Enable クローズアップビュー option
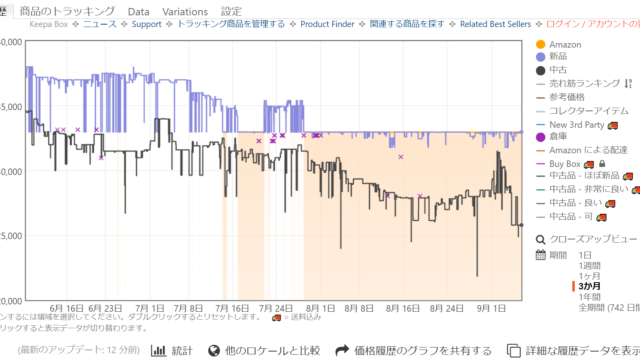Screen dimensions: 640x360 click(593, 240)
